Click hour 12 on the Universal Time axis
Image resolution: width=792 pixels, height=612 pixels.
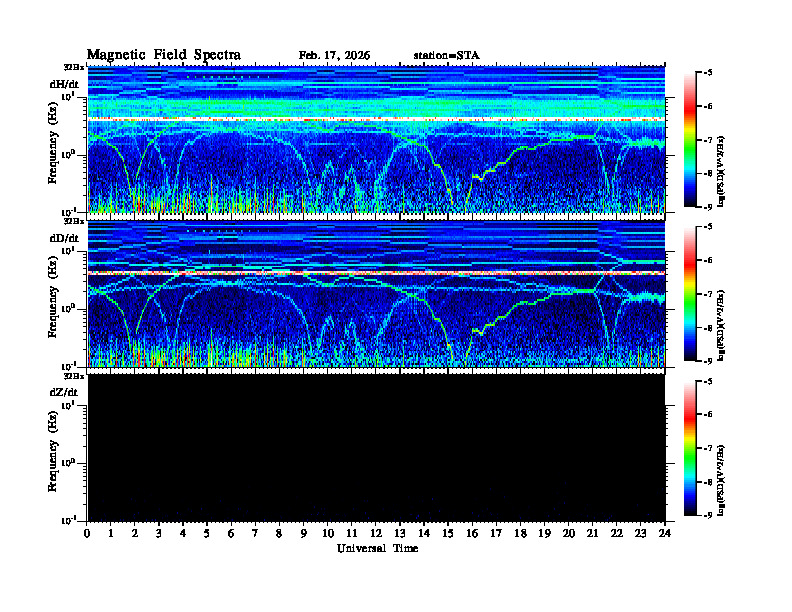376,533
